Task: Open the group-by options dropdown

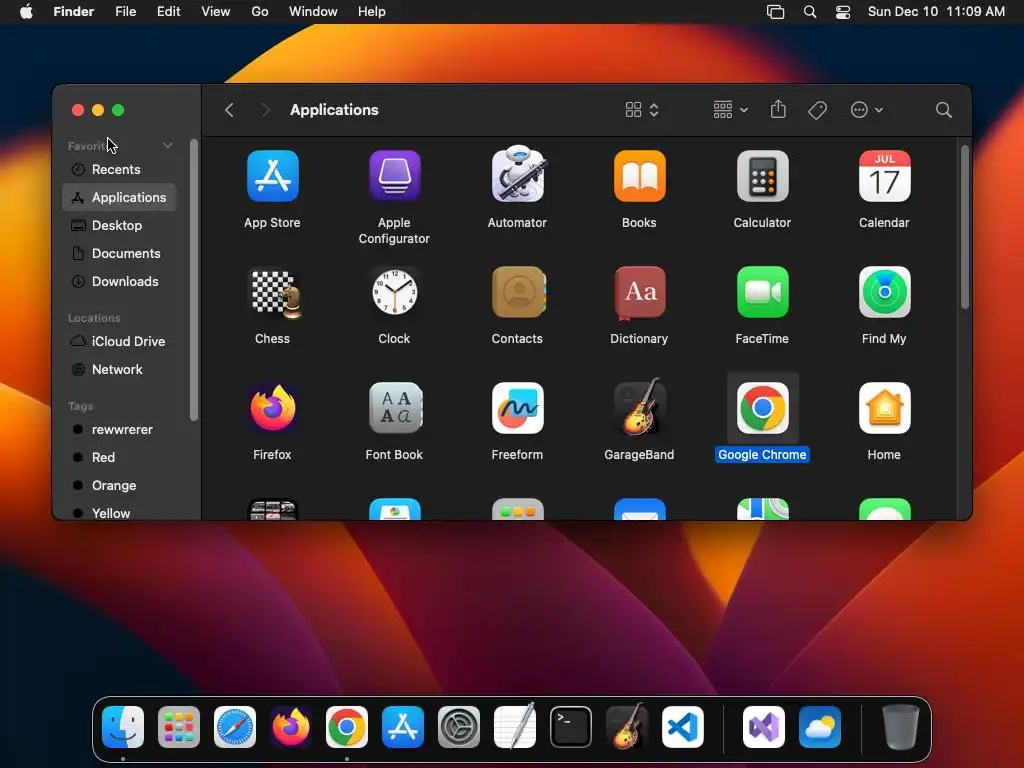Action: (x=730, y=110)
